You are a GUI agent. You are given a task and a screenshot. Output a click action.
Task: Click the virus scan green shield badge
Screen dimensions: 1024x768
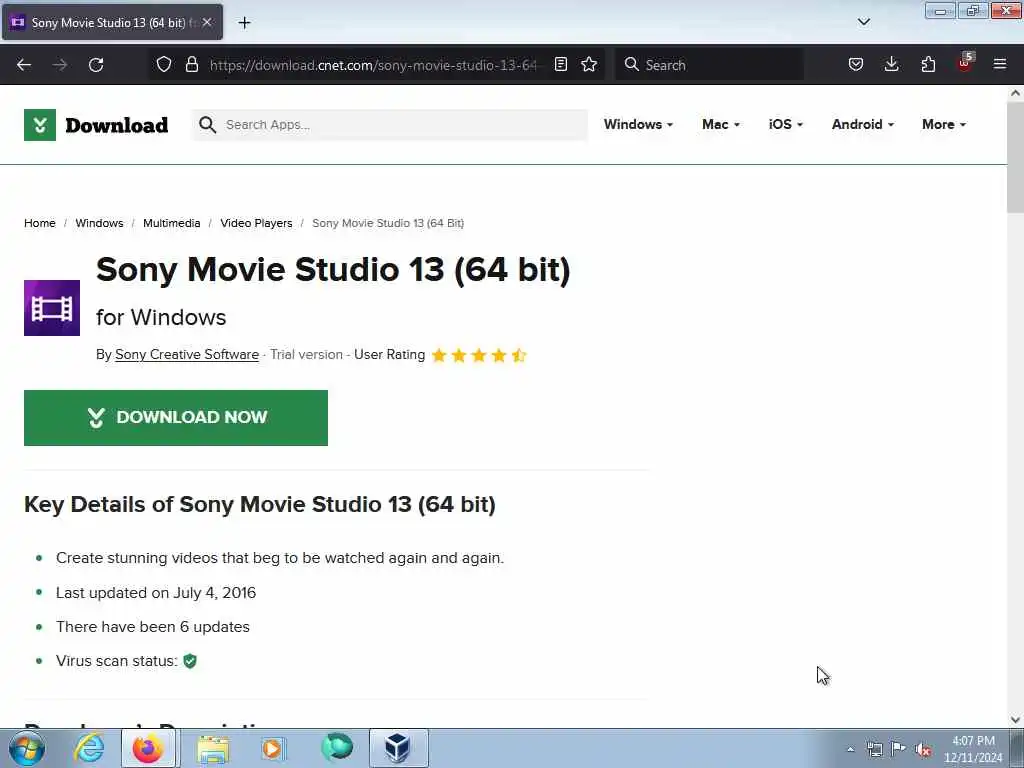pyautogui.click(x=190, y=661)
